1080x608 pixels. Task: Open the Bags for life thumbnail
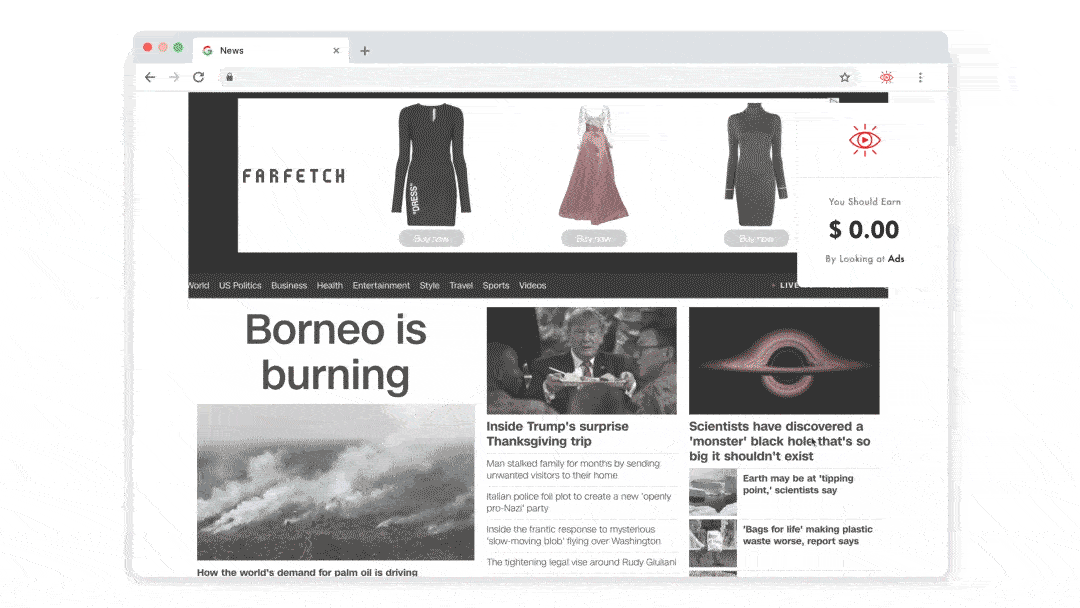click(x=713, y=543)
